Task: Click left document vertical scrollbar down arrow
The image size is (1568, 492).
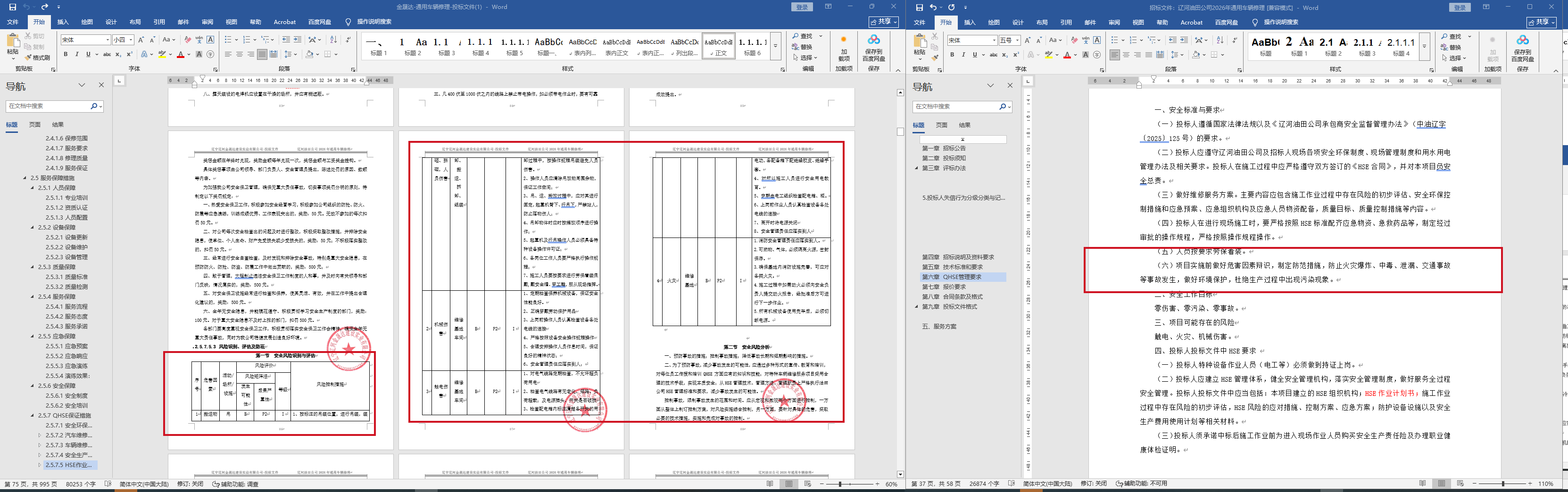Action: 900,475
